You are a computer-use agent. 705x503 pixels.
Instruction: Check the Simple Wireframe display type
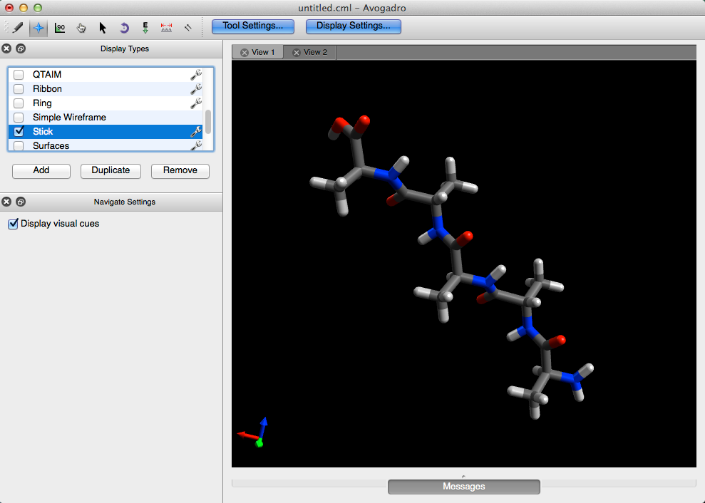(x=19, y=117)
